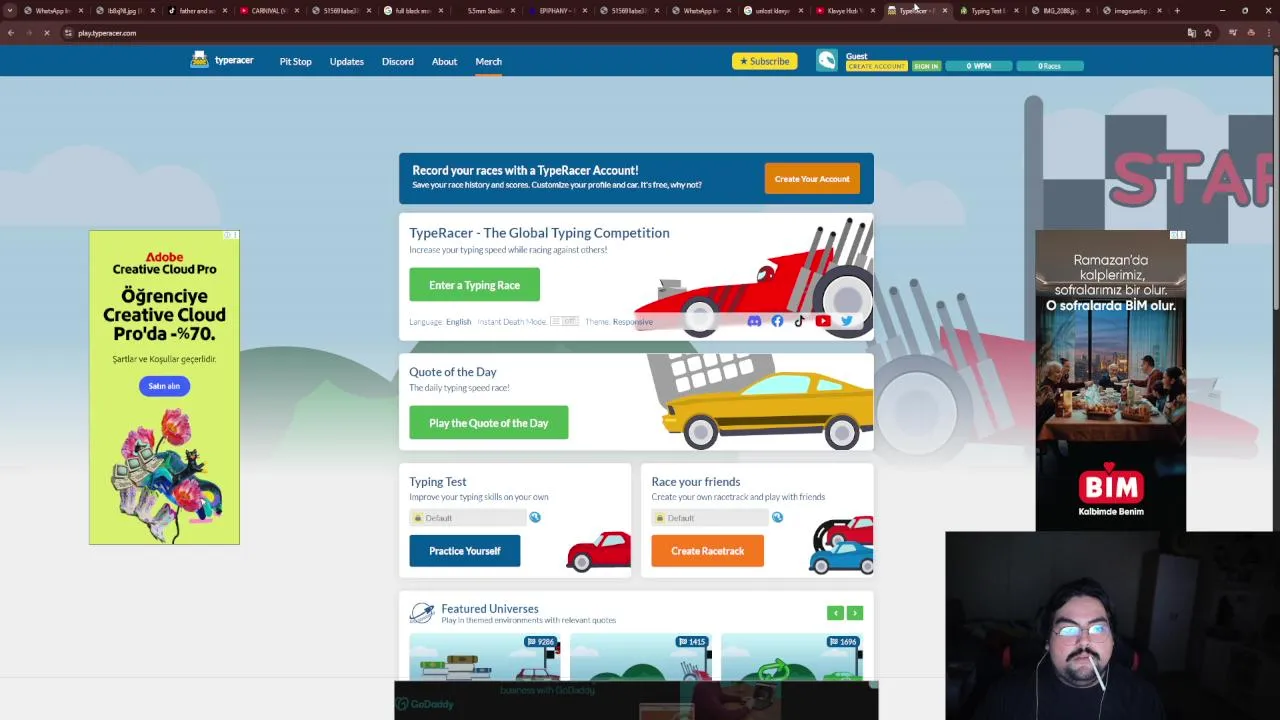This screenshot has width=1280, height=720.
Task: Open browser tab search dropdown
Action: point(10,10)
